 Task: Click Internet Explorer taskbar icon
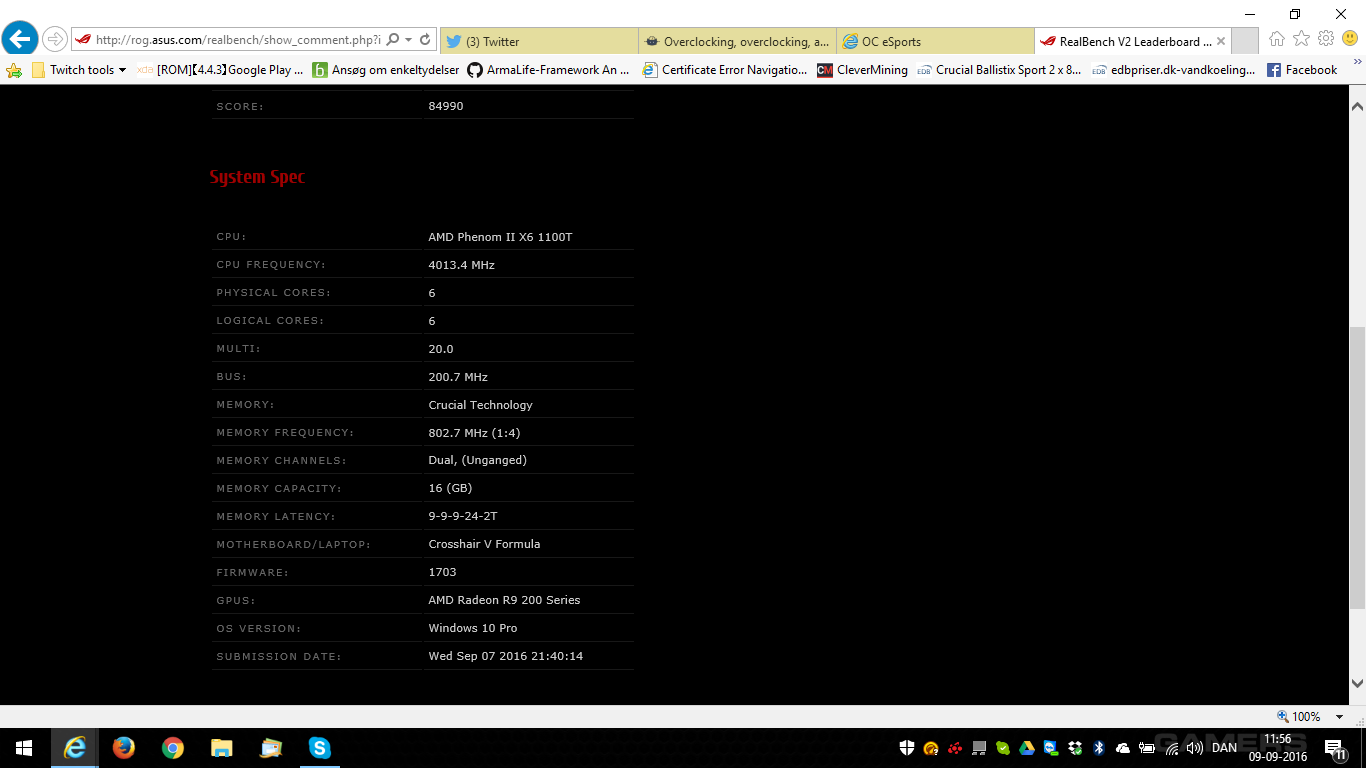[74, 748]
